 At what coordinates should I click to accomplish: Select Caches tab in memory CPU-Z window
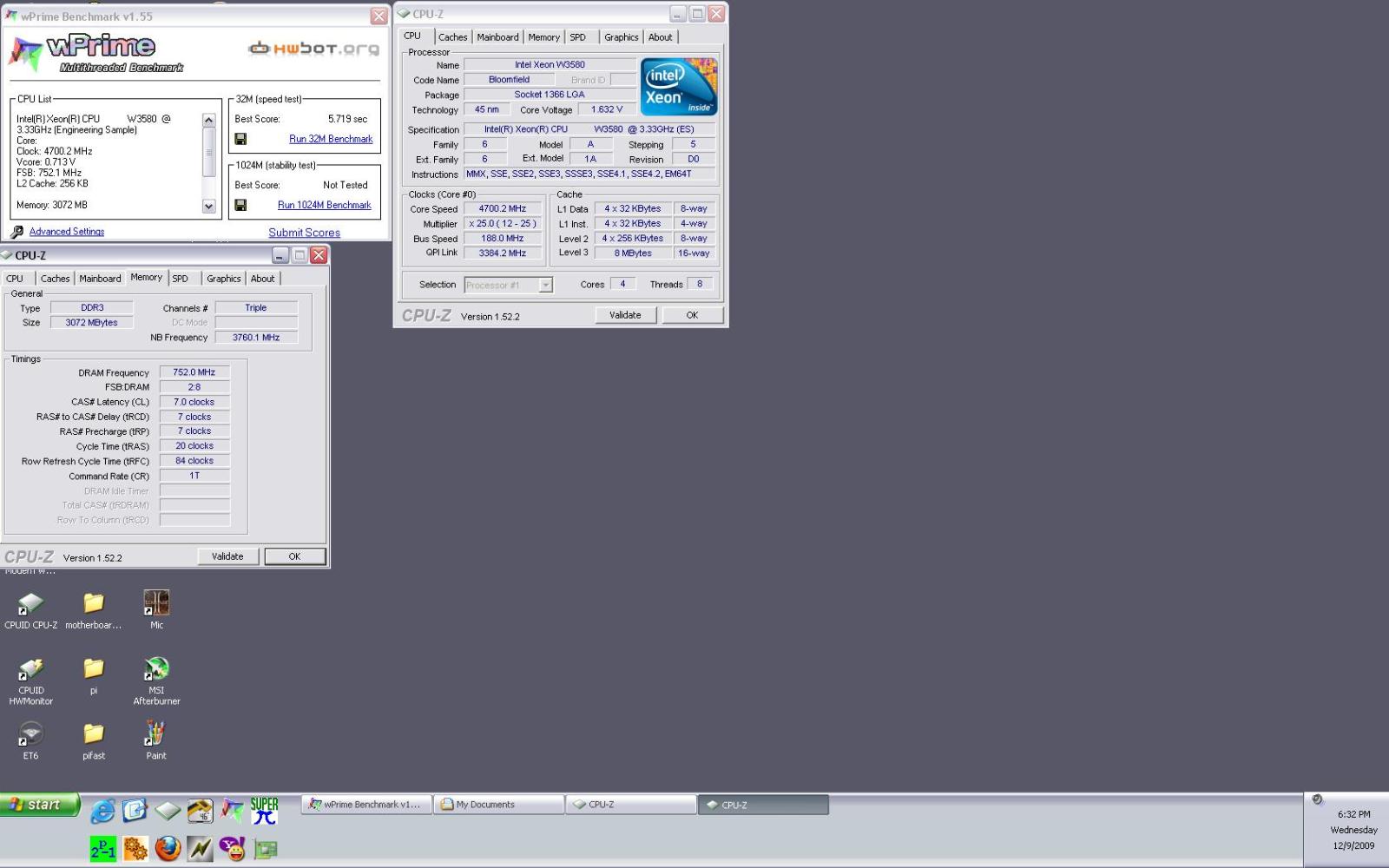(55, 279)
